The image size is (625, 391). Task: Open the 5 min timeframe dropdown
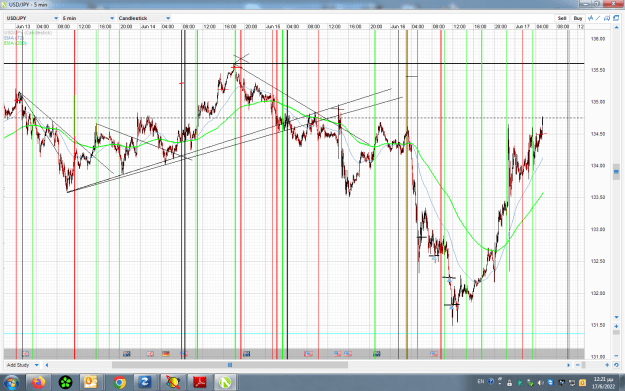coord(88,18)
